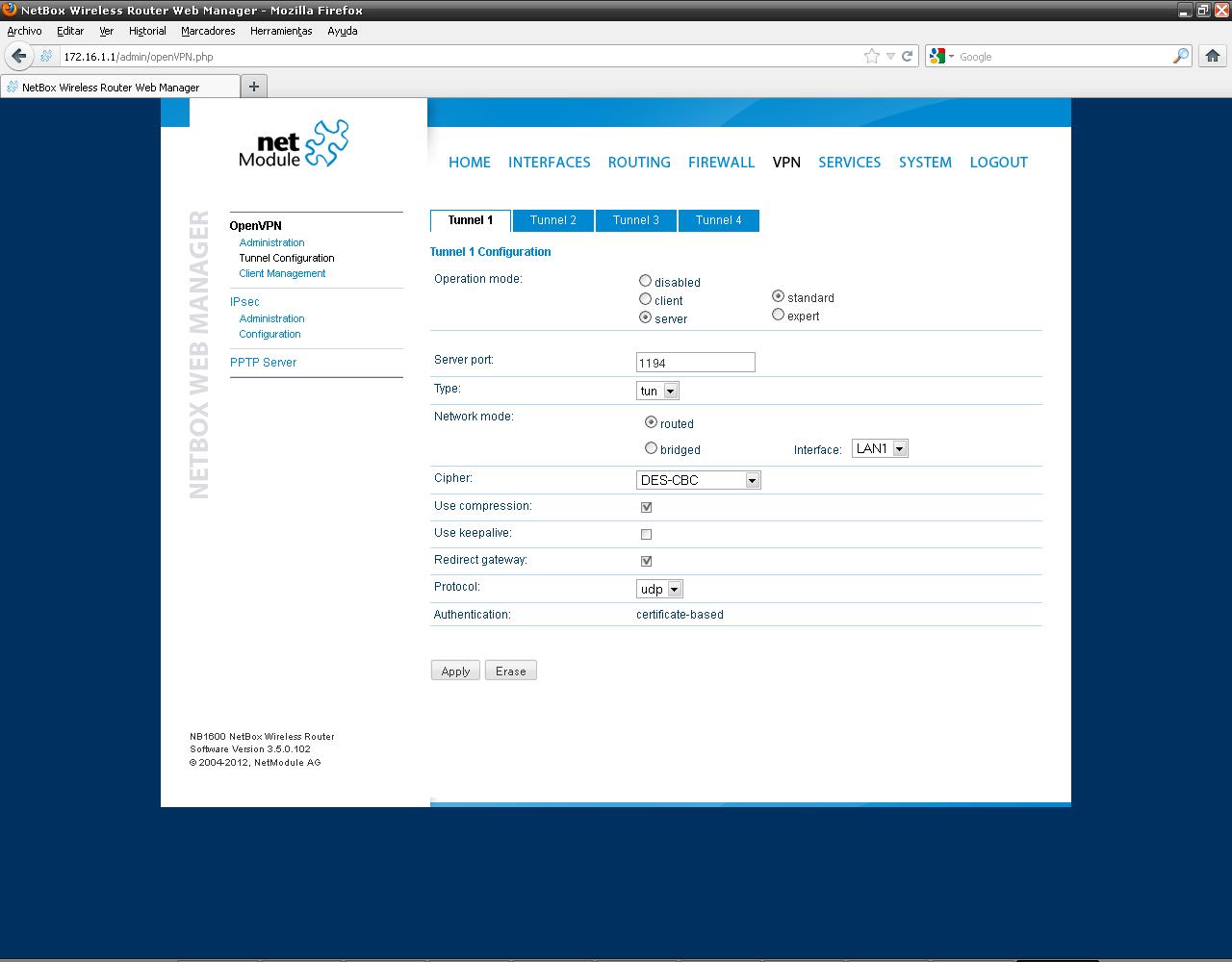This screenshot has height=962, width=1232.
Task: Open the Historial menu
Action: (x=147, y=31)
